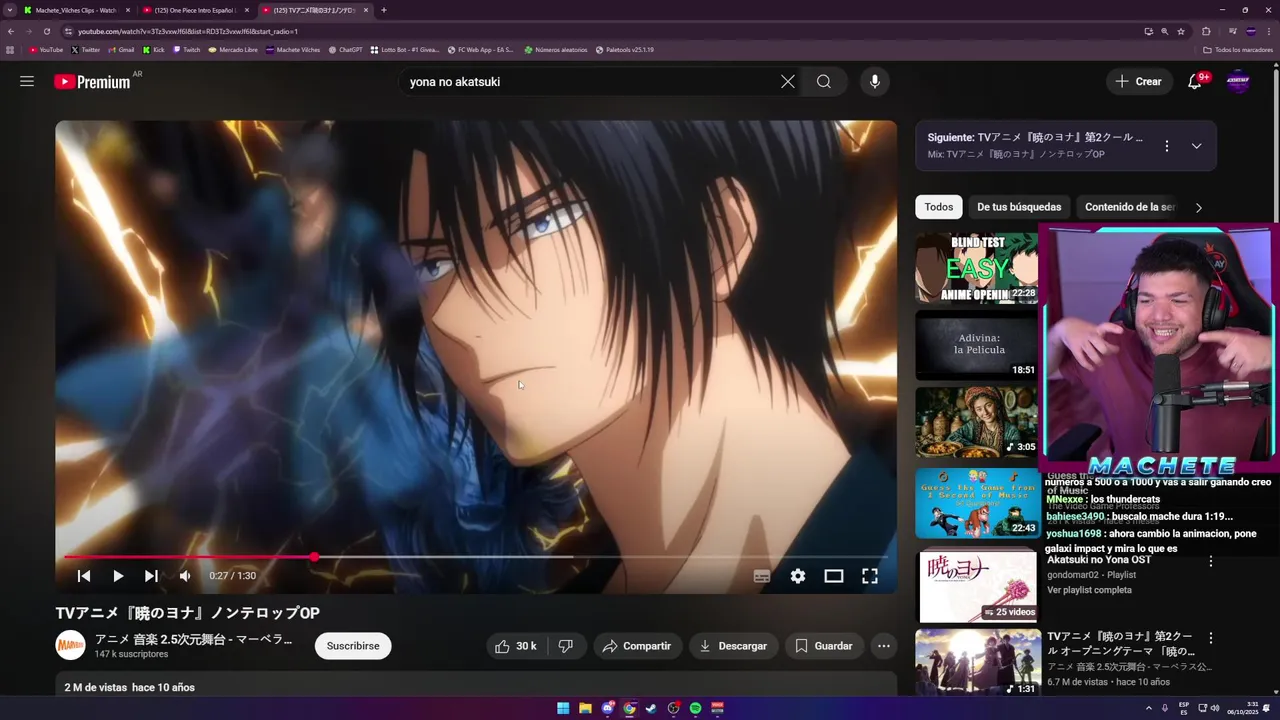Jump to previous video in playlist
Screen dimensions: 1280x720
click(84, 576)
